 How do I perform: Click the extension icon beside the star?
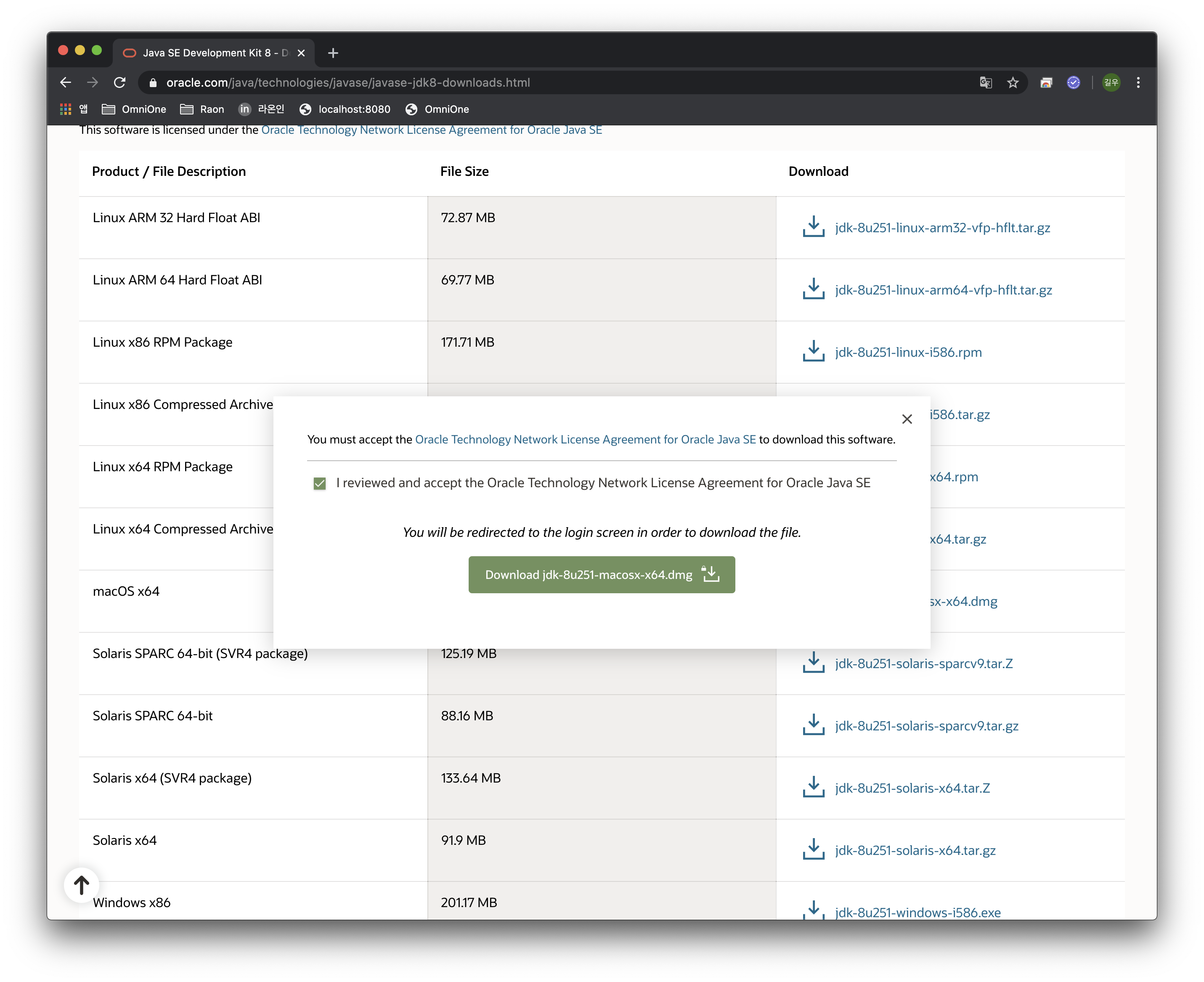pos(1046,82)
